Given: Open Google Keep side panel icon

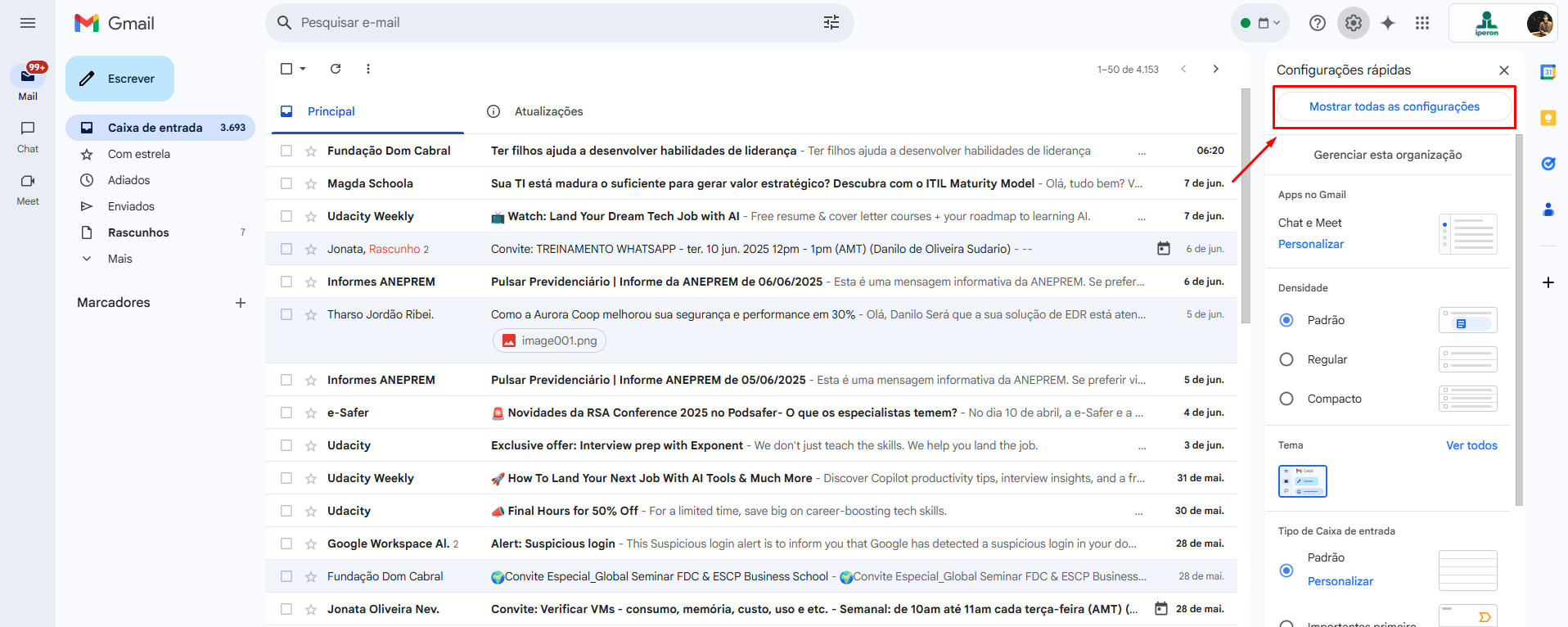Looking at the screenshot, I should tap(1548, 118).
